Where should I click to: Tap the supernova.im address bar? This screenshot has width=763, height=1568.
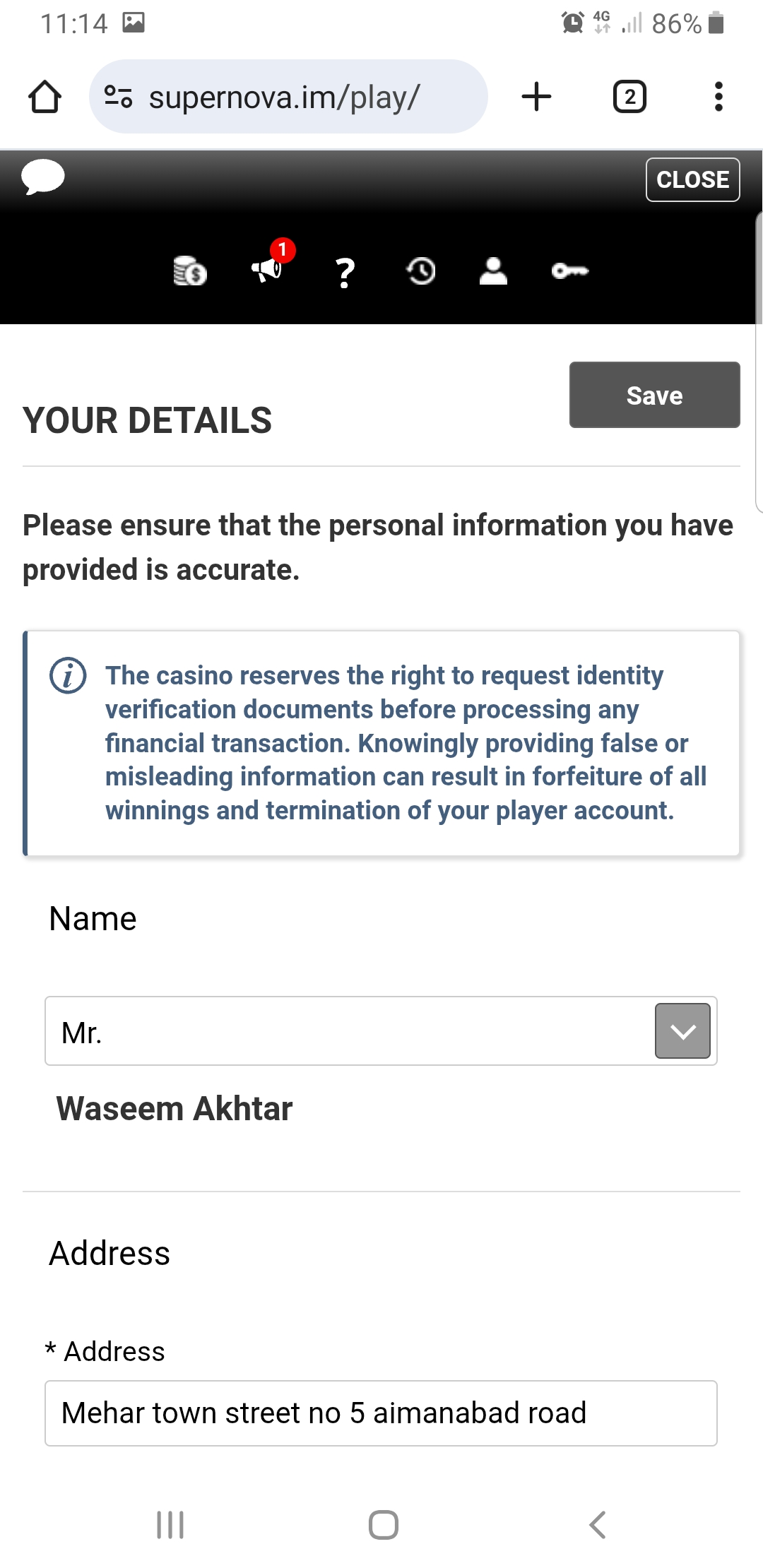click(297, 97)
